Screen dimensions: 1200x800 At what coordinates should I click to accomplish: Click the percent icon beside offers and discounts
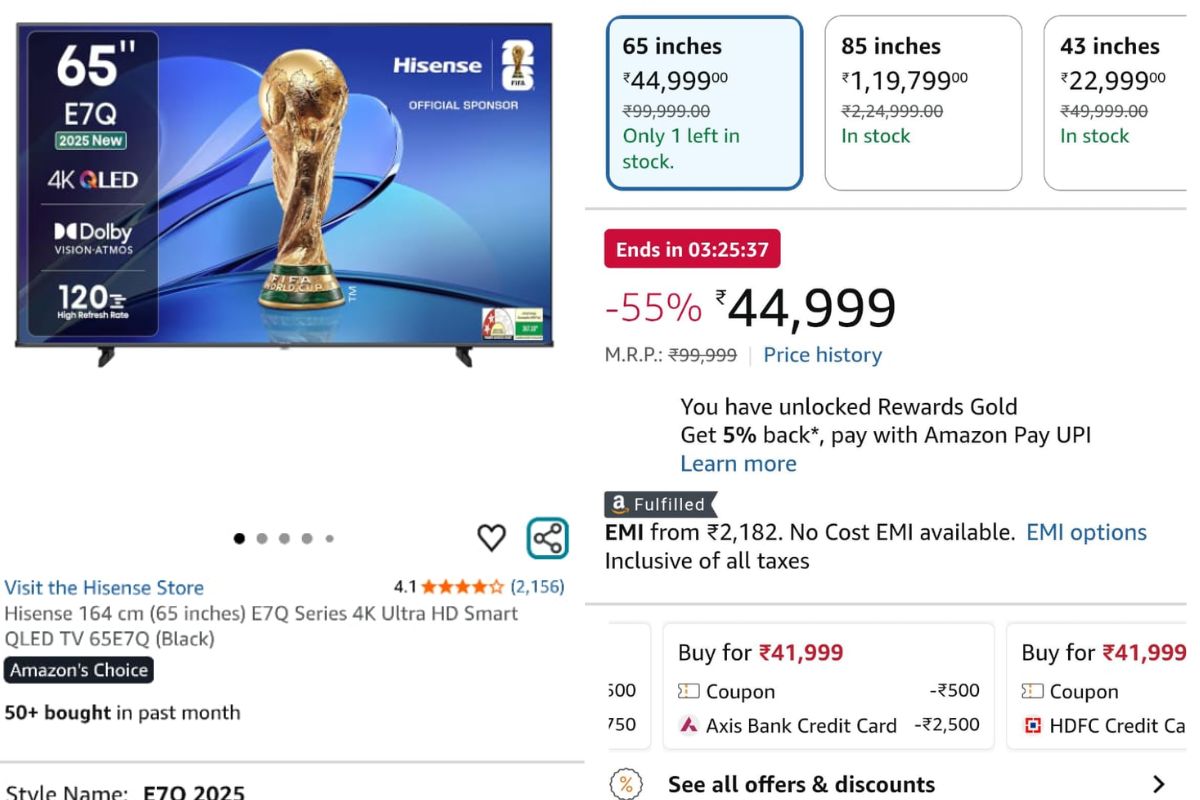[x=628, y=784]
